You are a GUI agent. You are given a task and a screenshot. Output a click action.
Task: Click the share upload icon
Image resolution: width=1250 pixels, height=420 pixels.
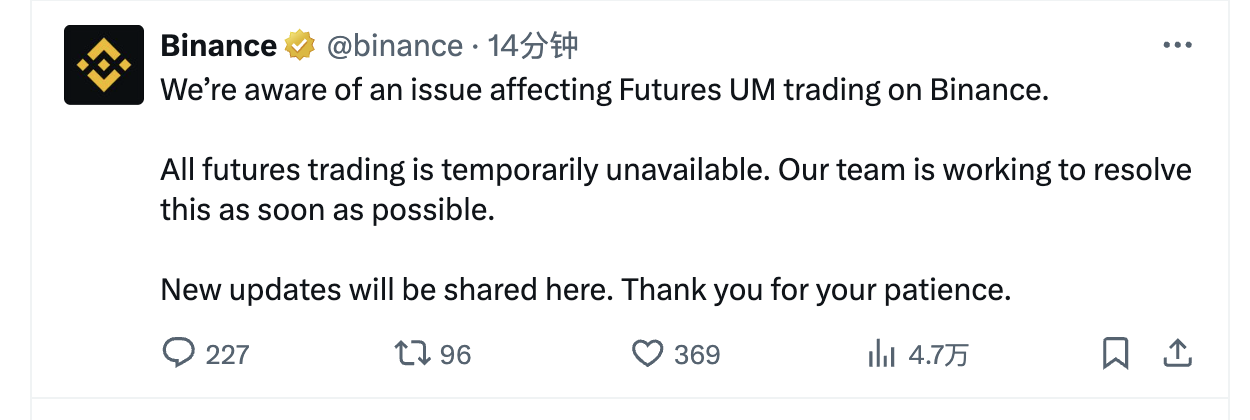[1178, 353]
